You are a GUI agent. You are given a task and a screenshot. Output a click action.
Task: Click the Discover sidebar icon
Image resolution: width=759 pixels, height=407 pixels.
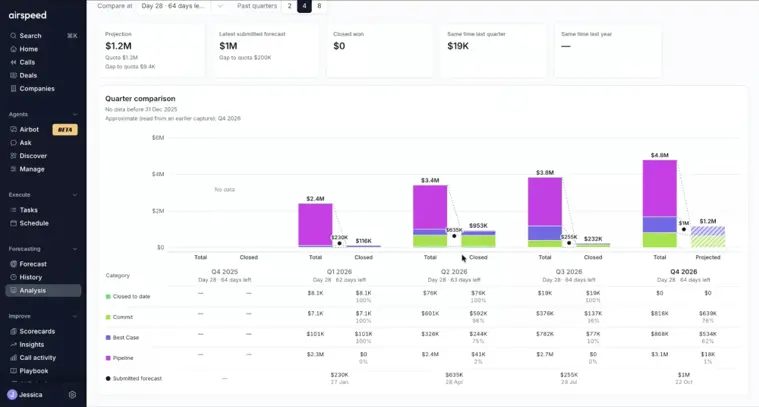(13, 156)
